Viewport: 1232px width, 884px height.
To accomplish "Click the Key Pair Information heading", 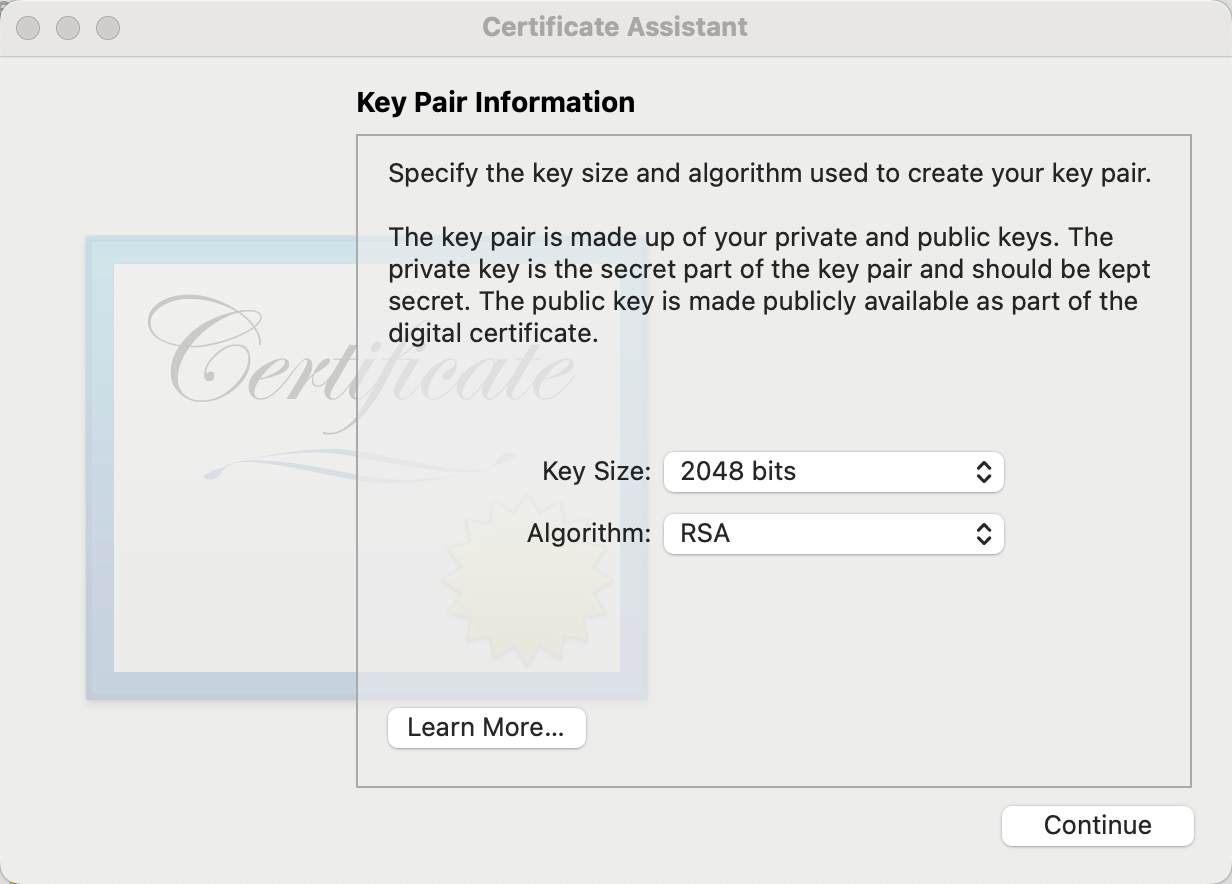I will (x=496, y=102).
